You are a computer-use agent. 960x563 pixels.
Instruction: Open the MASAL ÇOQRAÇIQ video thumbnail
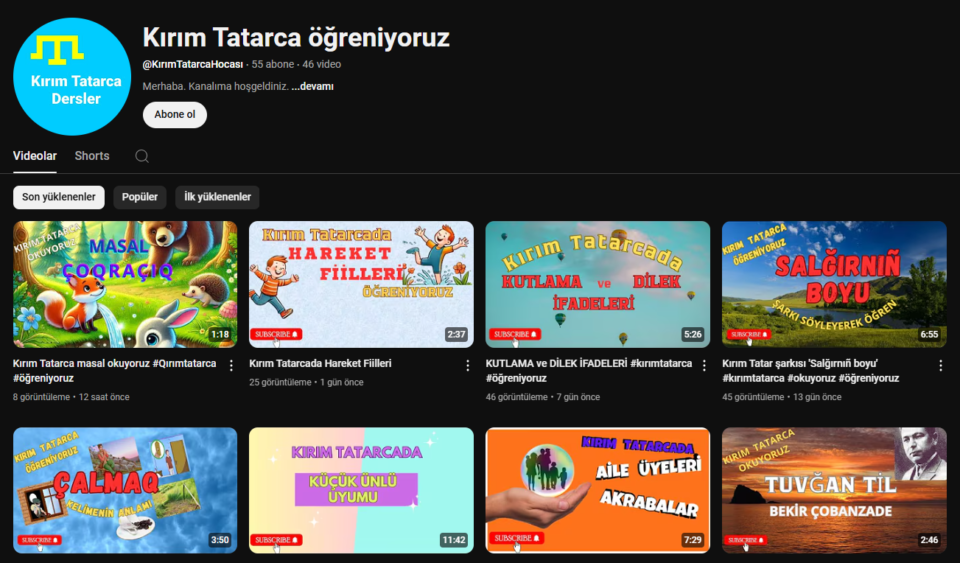pyautogui.click(x=125, y=285)
